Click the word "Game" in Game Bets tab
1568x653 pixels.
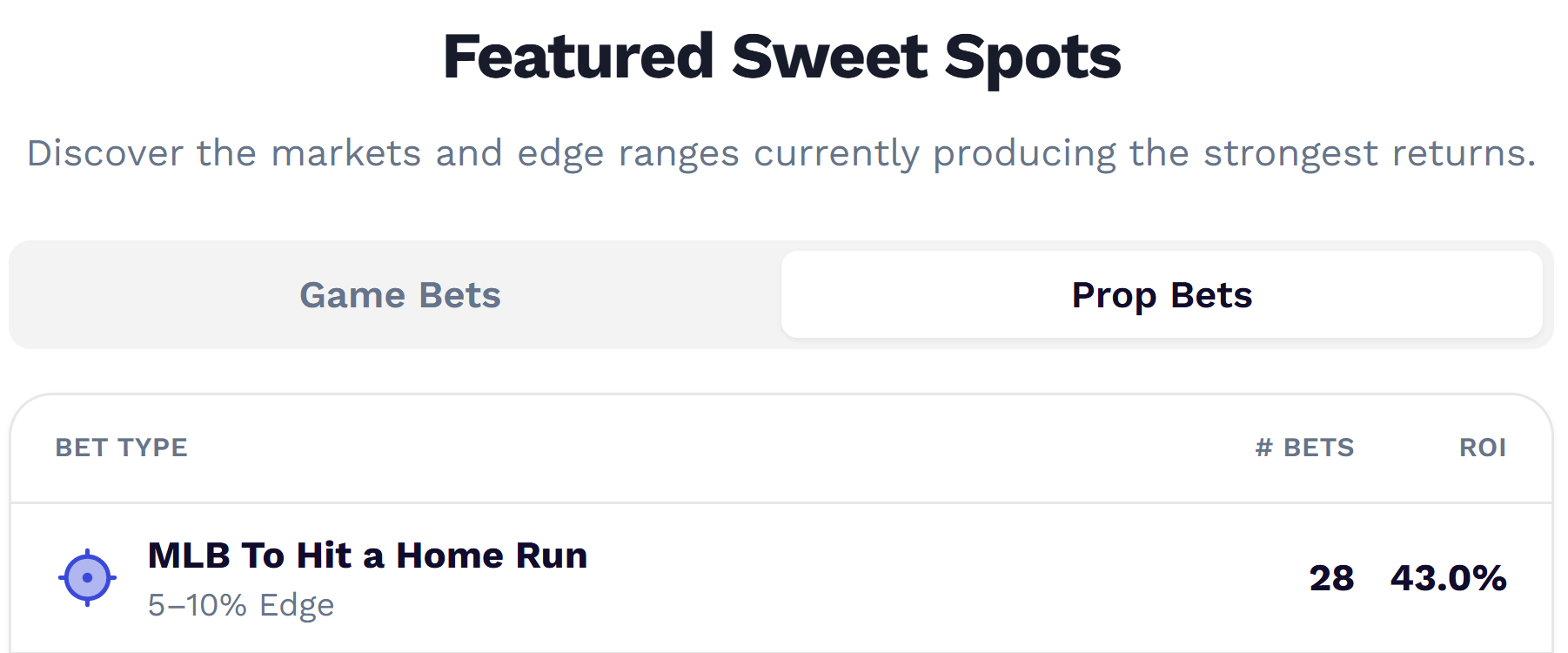point(353,295)
